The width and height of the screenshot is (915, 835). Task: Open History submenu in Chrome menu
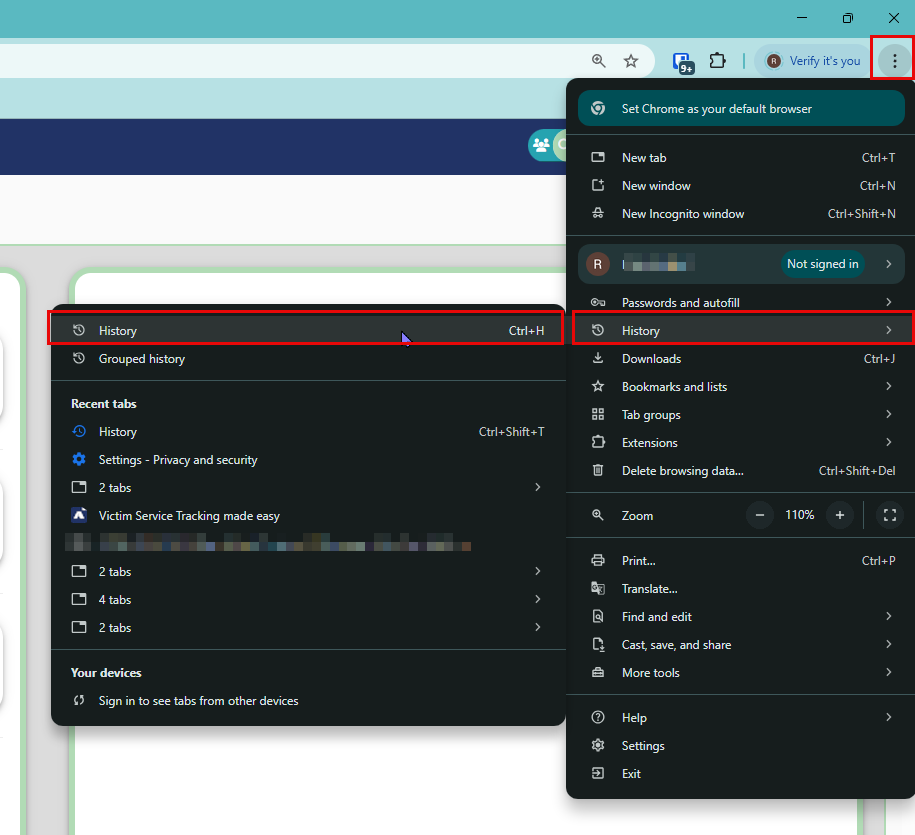pyautogui.click(x=741, y=330)
